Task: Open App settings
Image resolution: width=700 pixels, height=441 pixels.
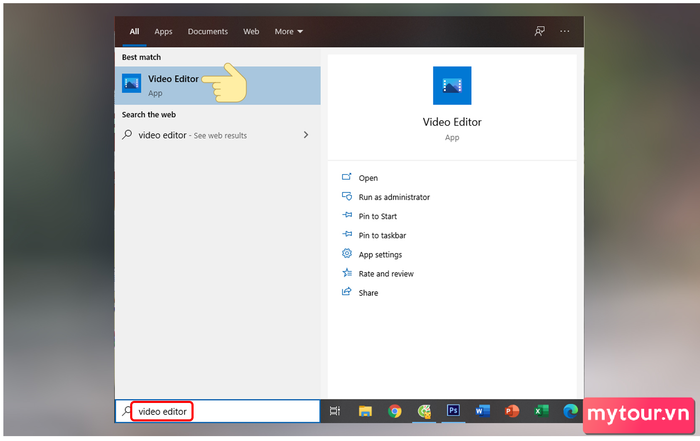Action: pyautogui.click(x=380, y=255)
